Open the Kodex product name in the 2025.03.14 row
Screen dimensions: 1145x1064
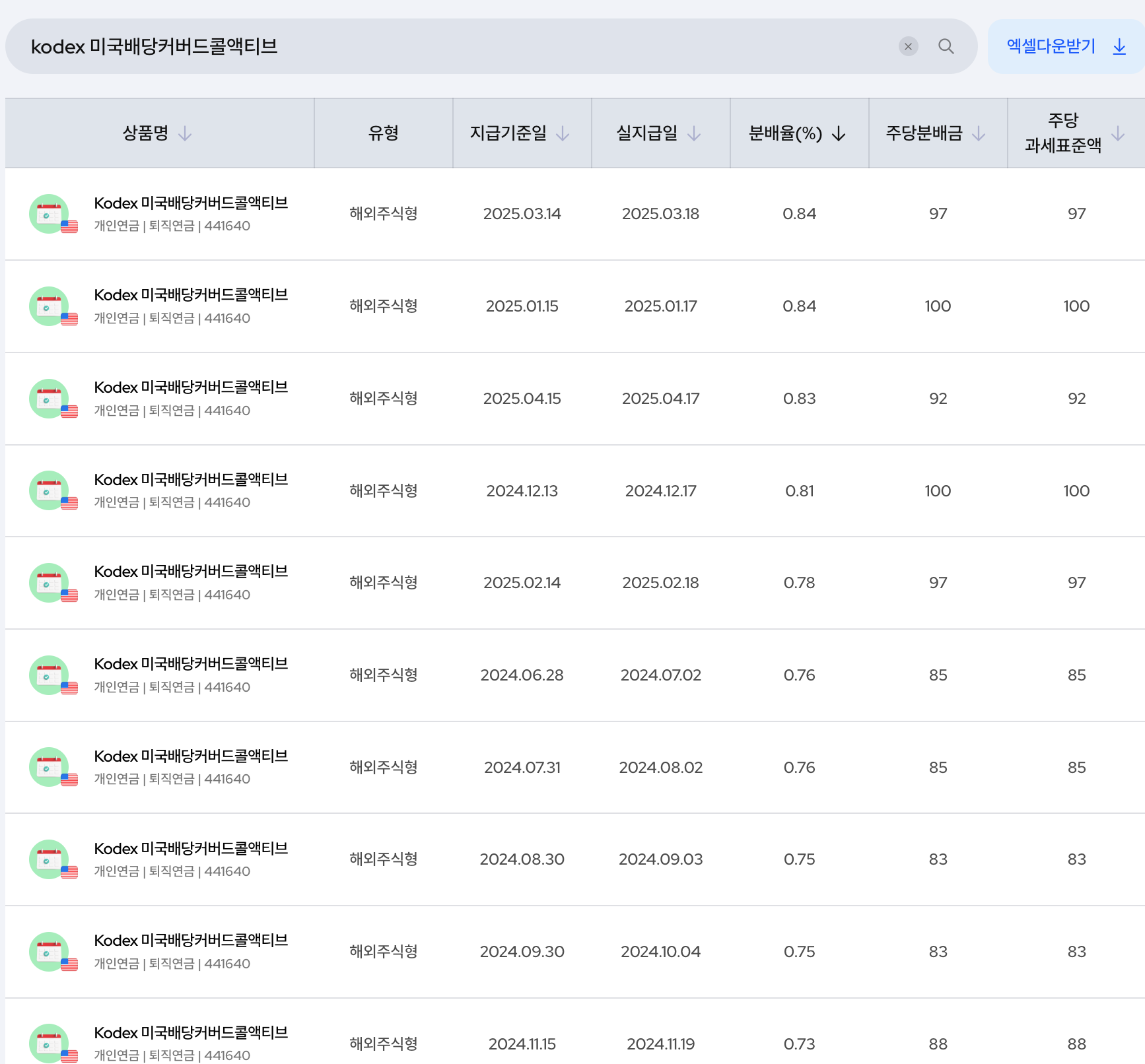191,203
